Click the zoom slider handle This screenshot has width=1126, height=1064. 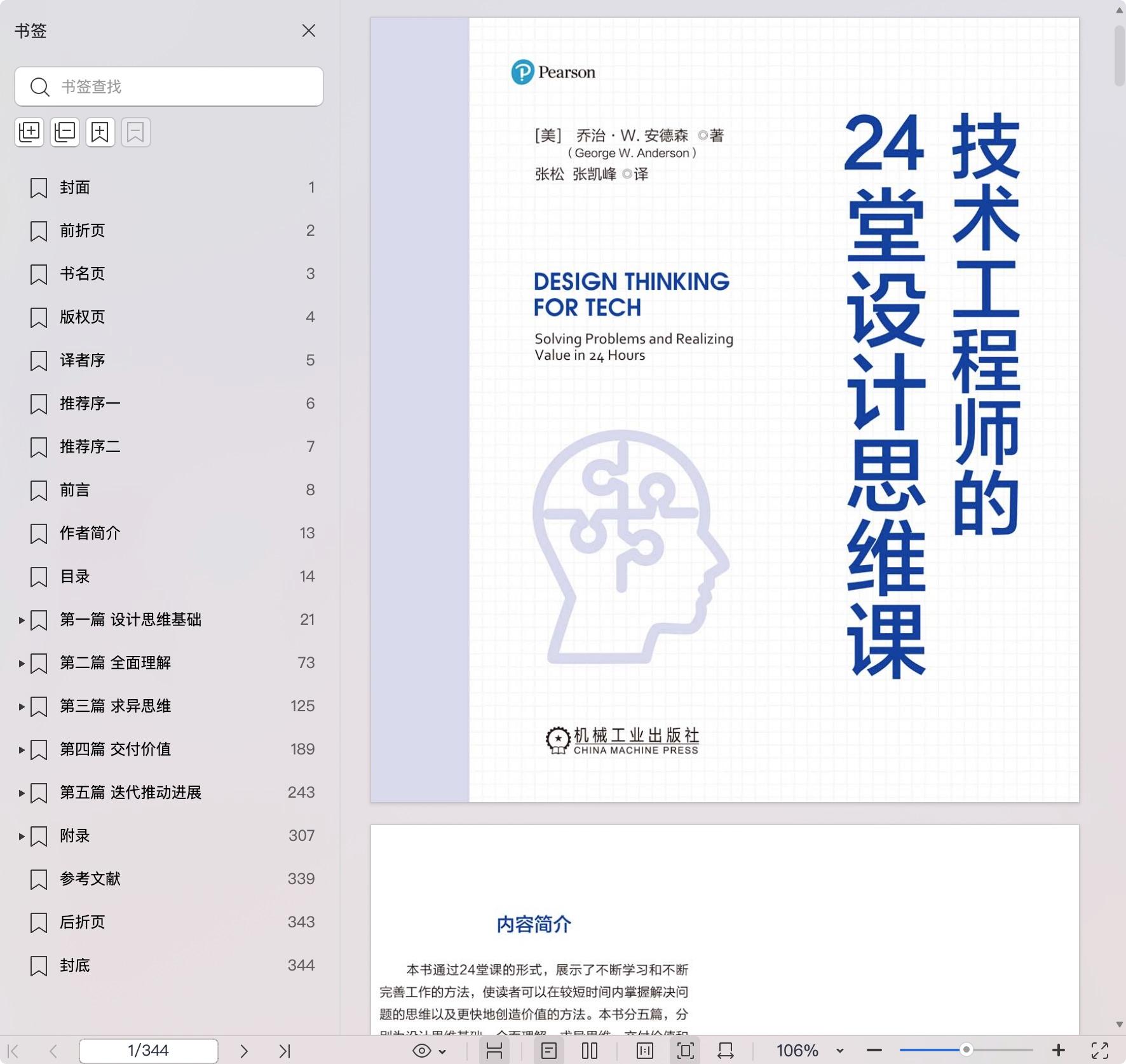966,1050
